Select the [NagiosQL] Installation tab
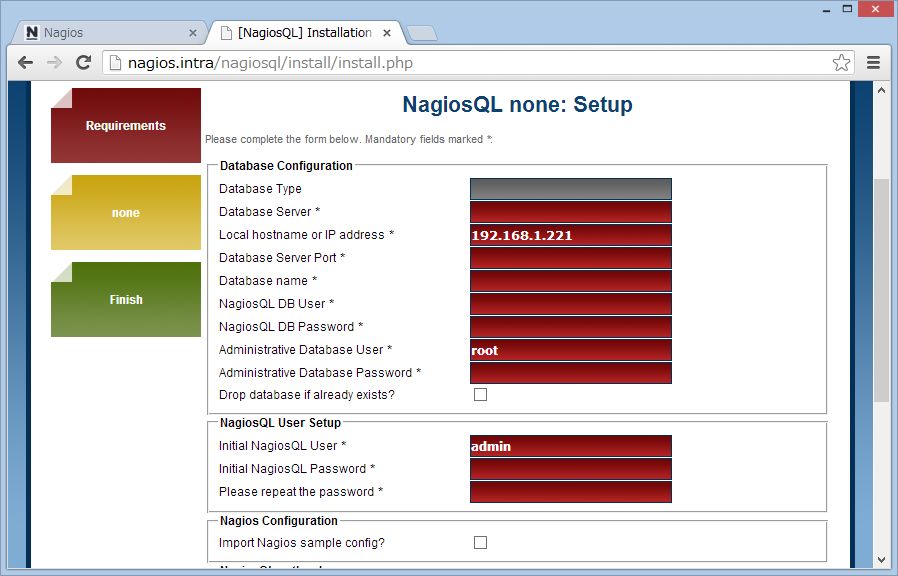 (305, 33)
